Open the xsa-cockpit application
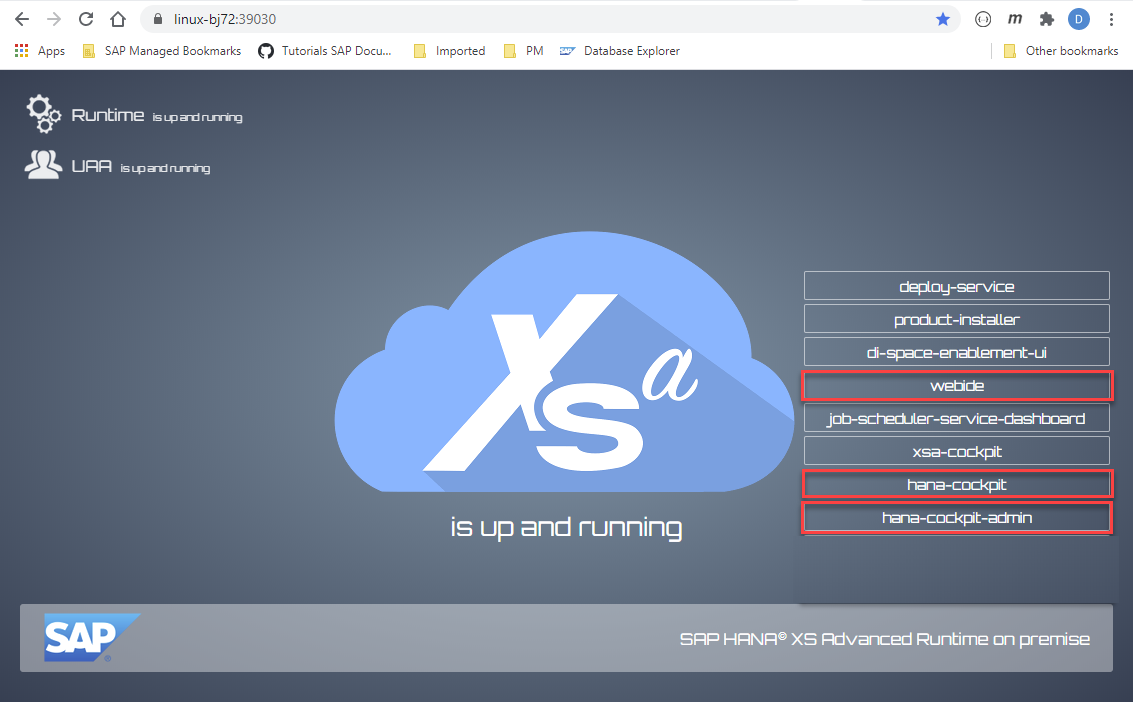Image resolution: width=1133 pixels, height=702 pixels. click(957, 451)
